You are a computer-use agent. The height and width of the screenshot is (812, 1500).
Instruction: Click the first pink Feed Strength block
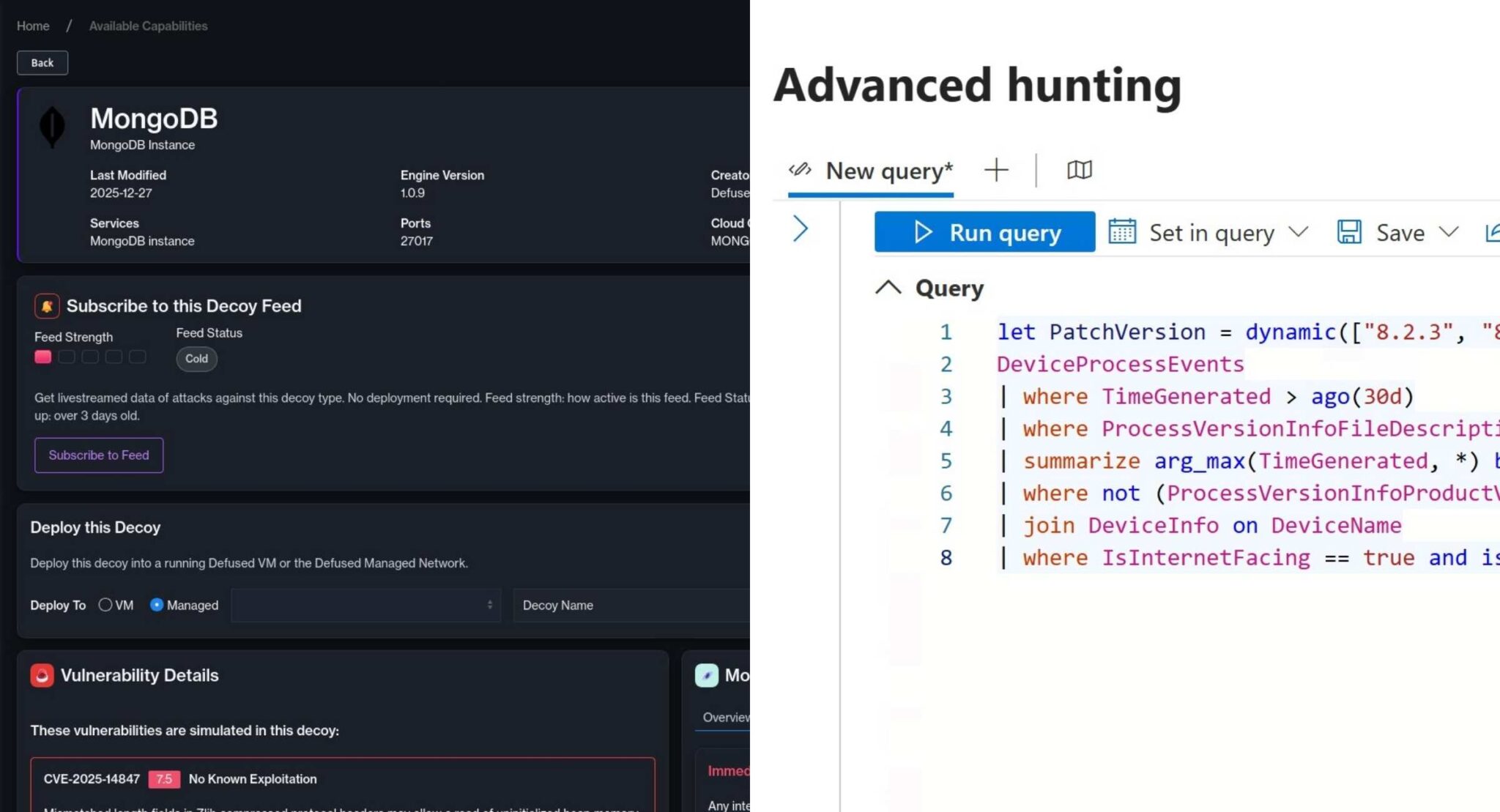click(43, 357)
